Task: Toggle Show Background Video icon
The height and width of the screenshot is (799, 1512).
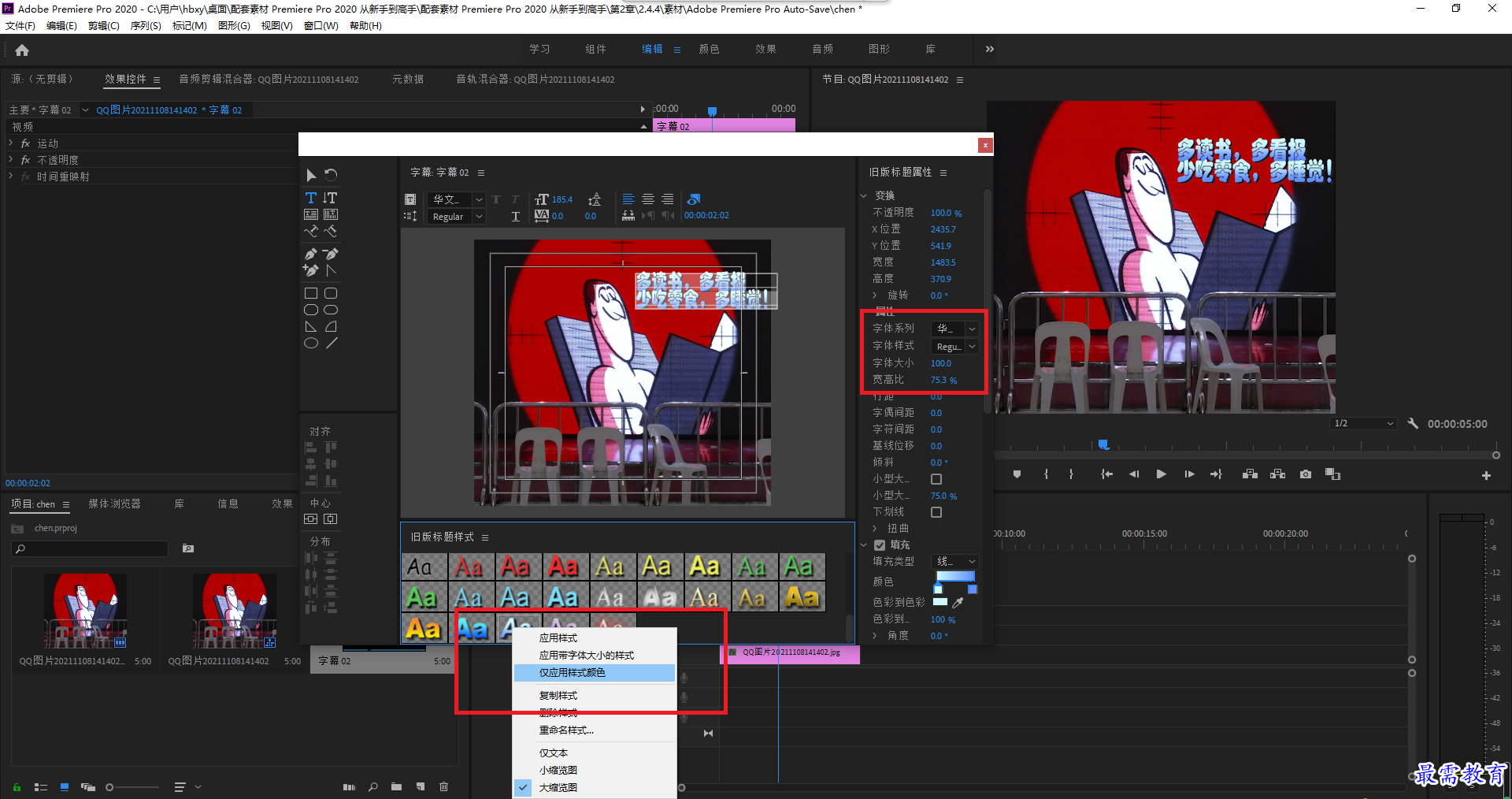Action: pyautogui.click(x=694, y=199)
